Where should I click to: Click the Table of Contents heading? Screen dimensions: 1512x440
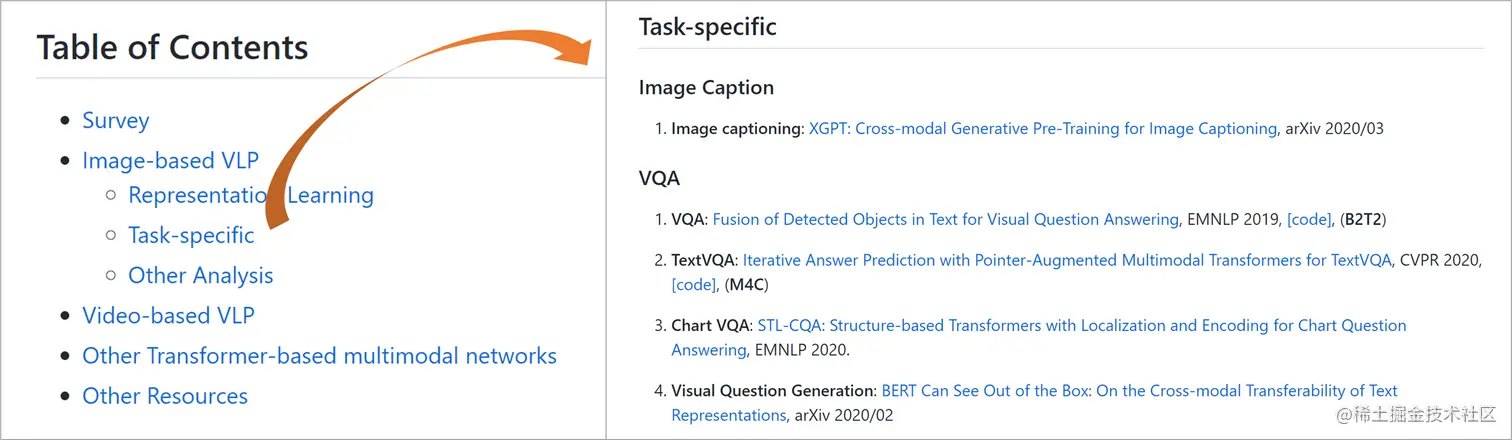[172, 47]
